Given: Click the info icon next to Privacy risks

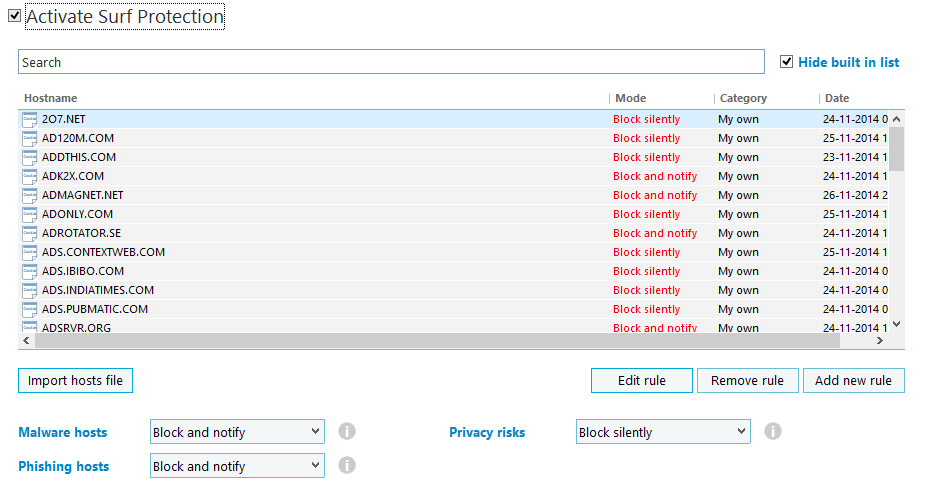Looking at the screenshot, I should pyautogui.click(x=773, y=432).
